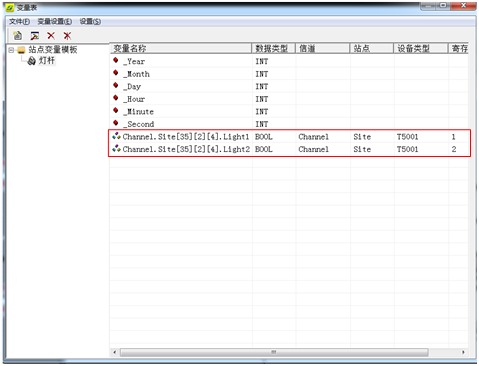The height and width of the screenshot is (366, 479).
Task: Collapse the 站点变量模板 tree node
Action: (11, 50)
